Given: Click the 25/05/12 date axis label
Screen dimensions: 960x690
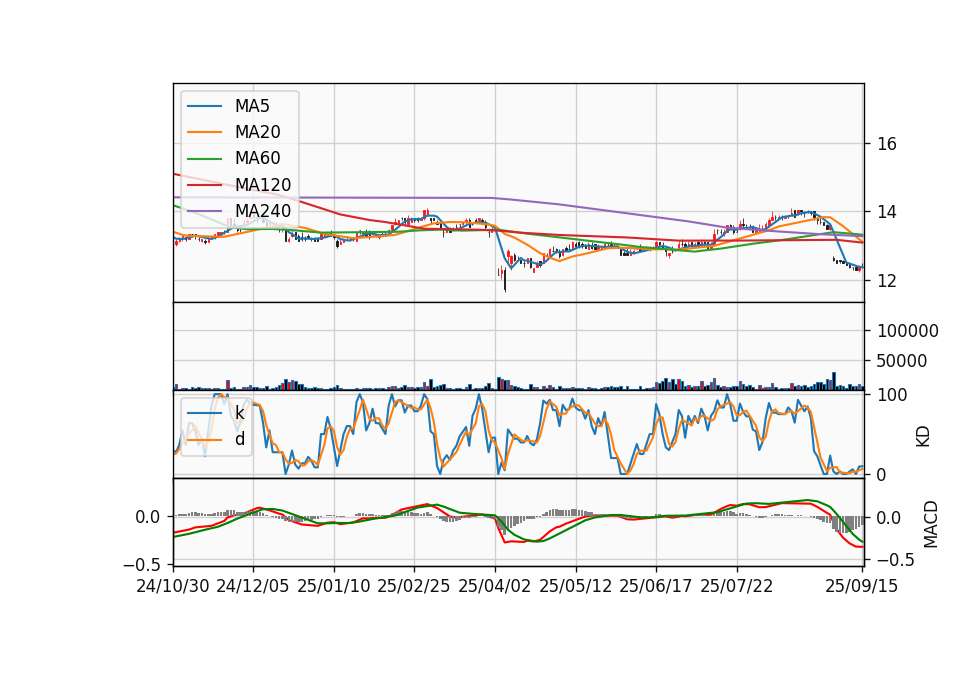Looking at the screenshot, I should pos(576,586).
